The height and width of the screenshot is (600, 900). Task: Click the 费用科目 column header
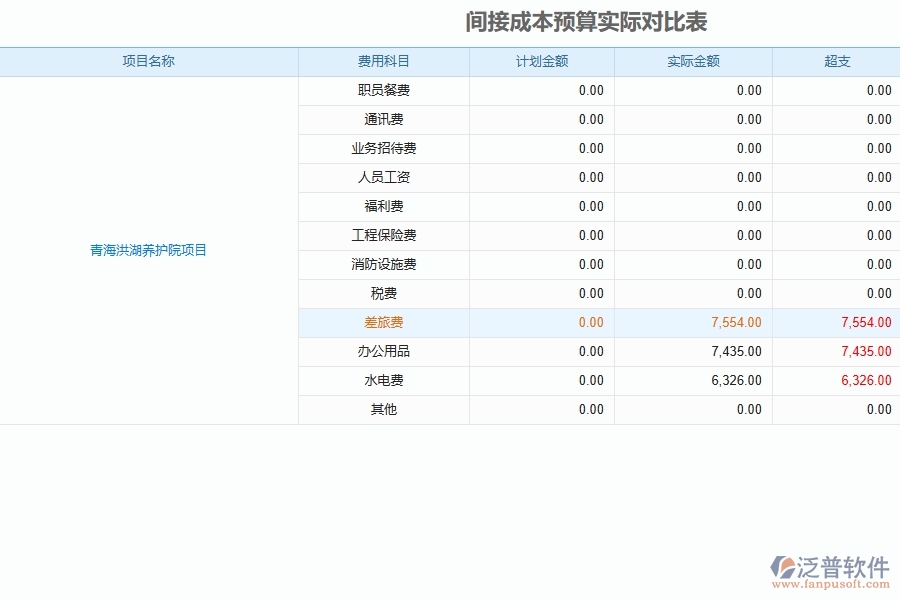click(383, 61)
